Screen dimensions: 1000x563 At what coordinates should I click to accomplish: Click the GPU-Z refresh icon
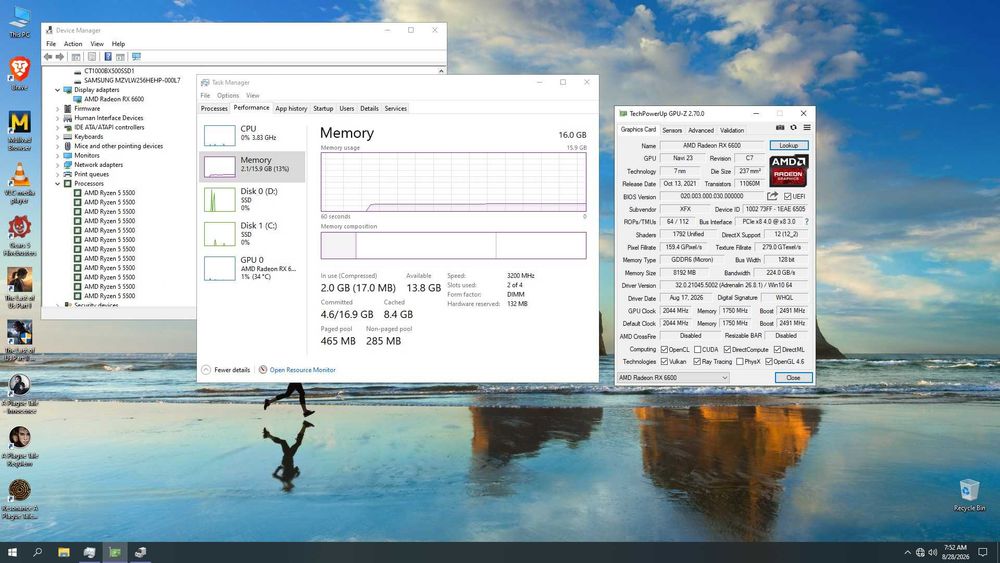tap(793, 128)
